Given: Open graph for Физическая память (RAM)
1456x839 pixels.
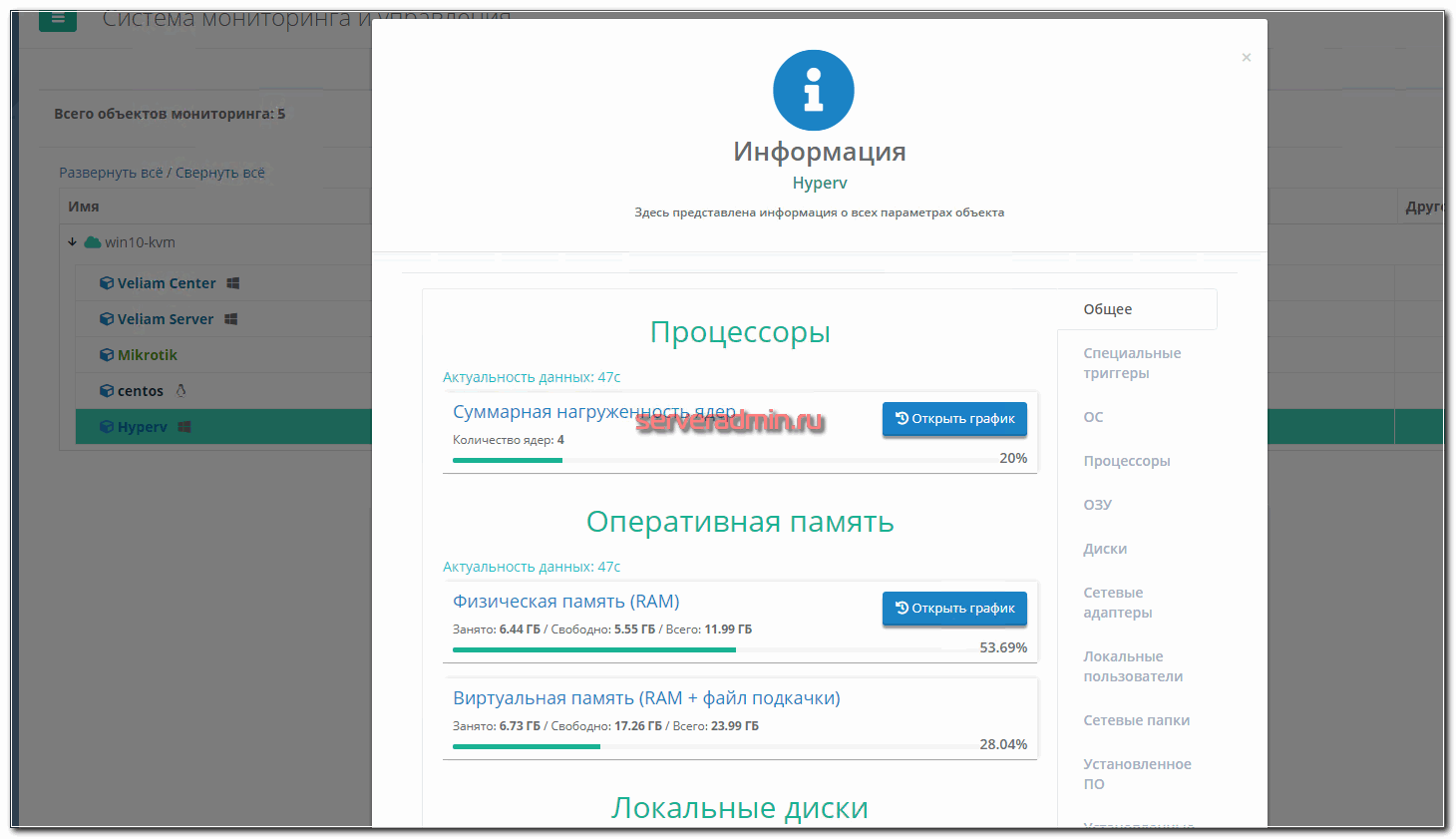Looking at the screenshot, I should pos(954,609).
